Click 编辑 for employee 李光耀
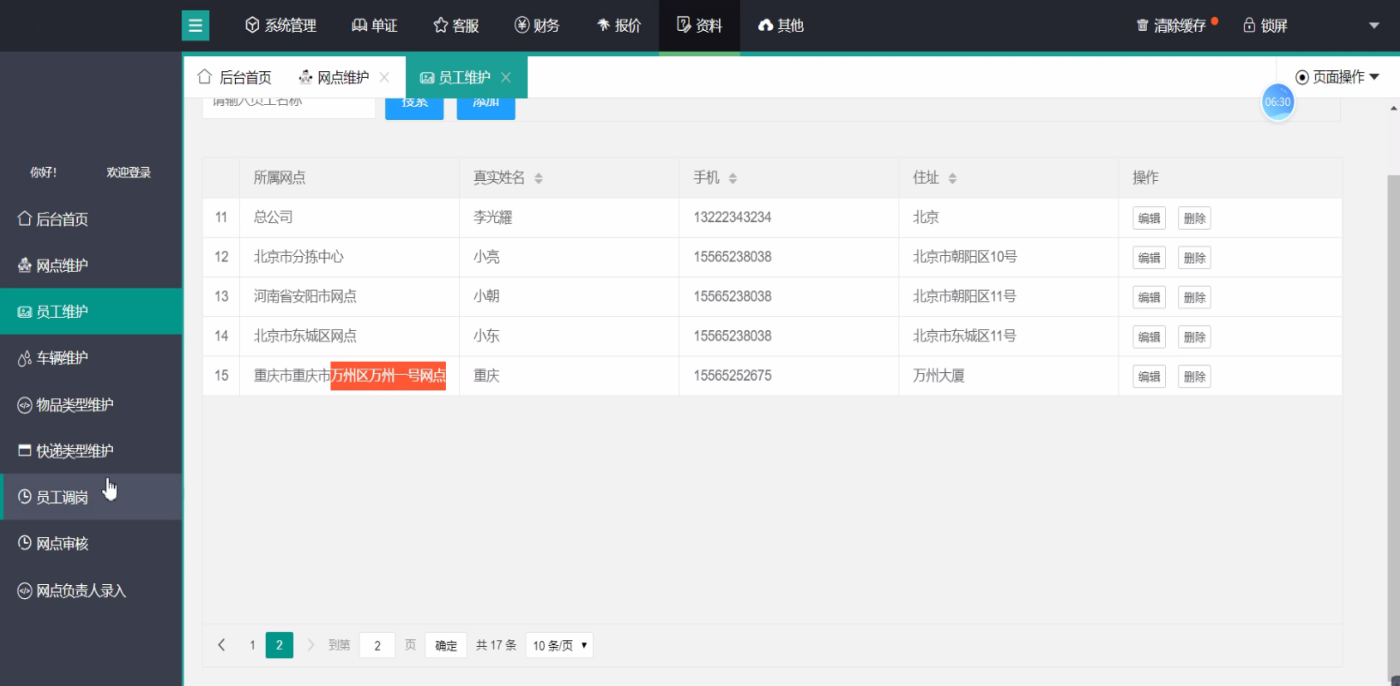This screenshot has height=686, width=1400. tap(1149, 218)
